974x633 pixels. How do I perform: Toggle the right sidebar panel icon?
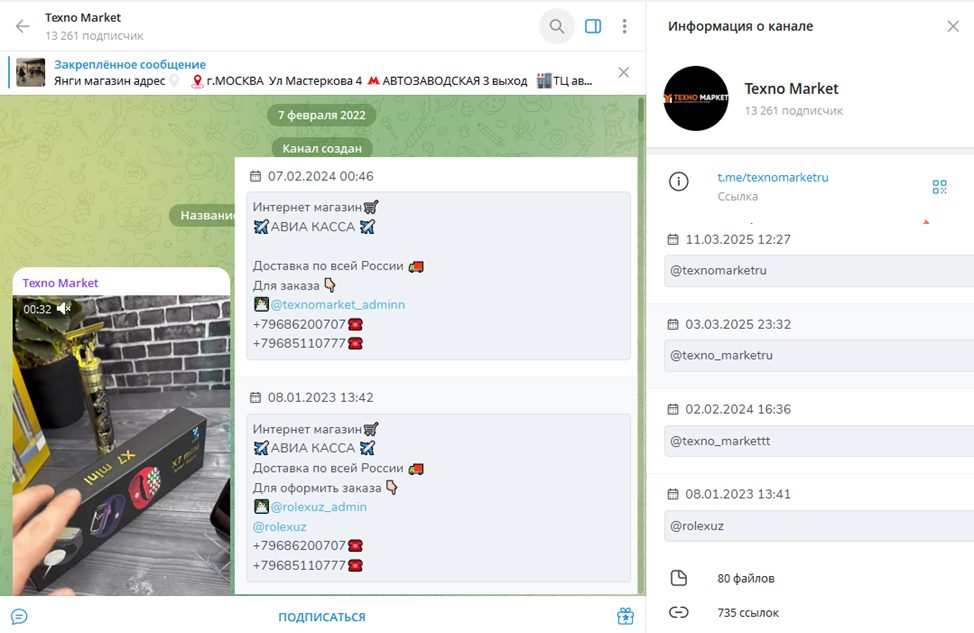[x=593, y=26]
